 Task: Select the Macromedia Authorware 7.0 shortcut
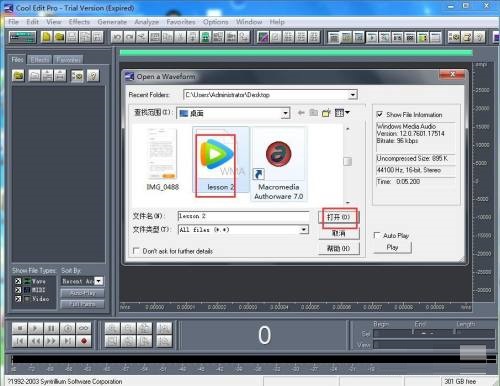click(278, 164)
